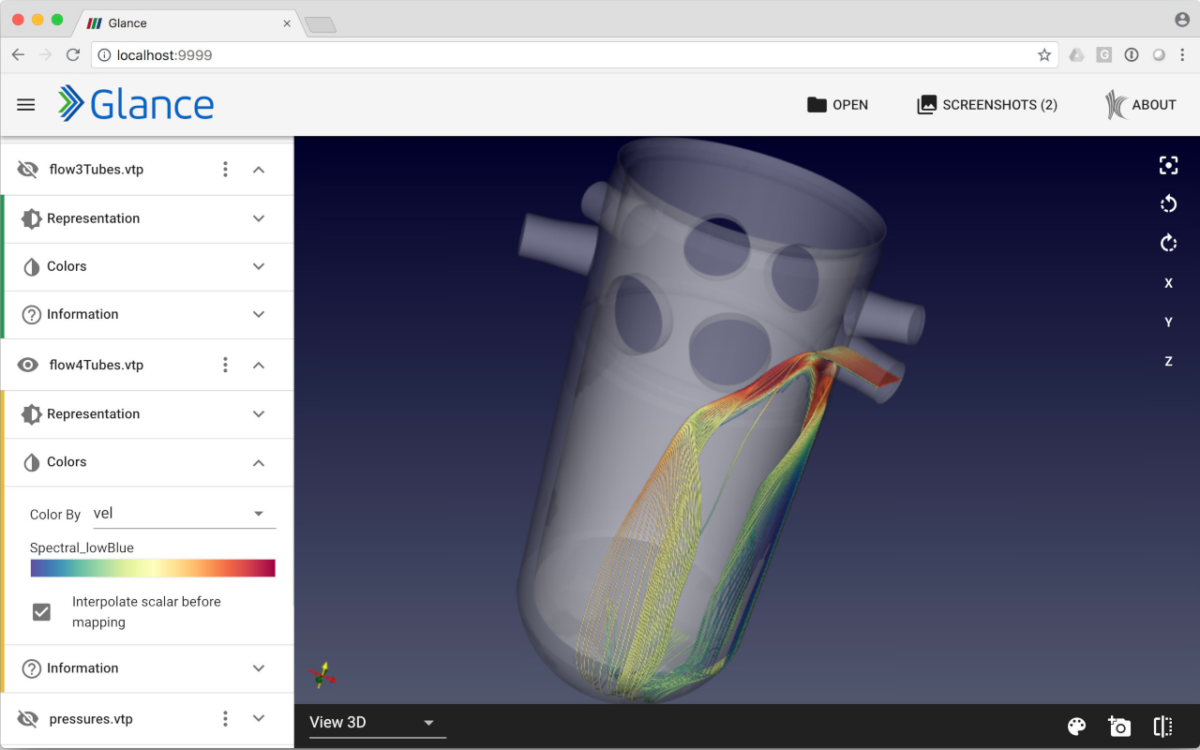
Task: Open flow3Tubes.vtp three-dot options menu
Action: pos(225,170)
